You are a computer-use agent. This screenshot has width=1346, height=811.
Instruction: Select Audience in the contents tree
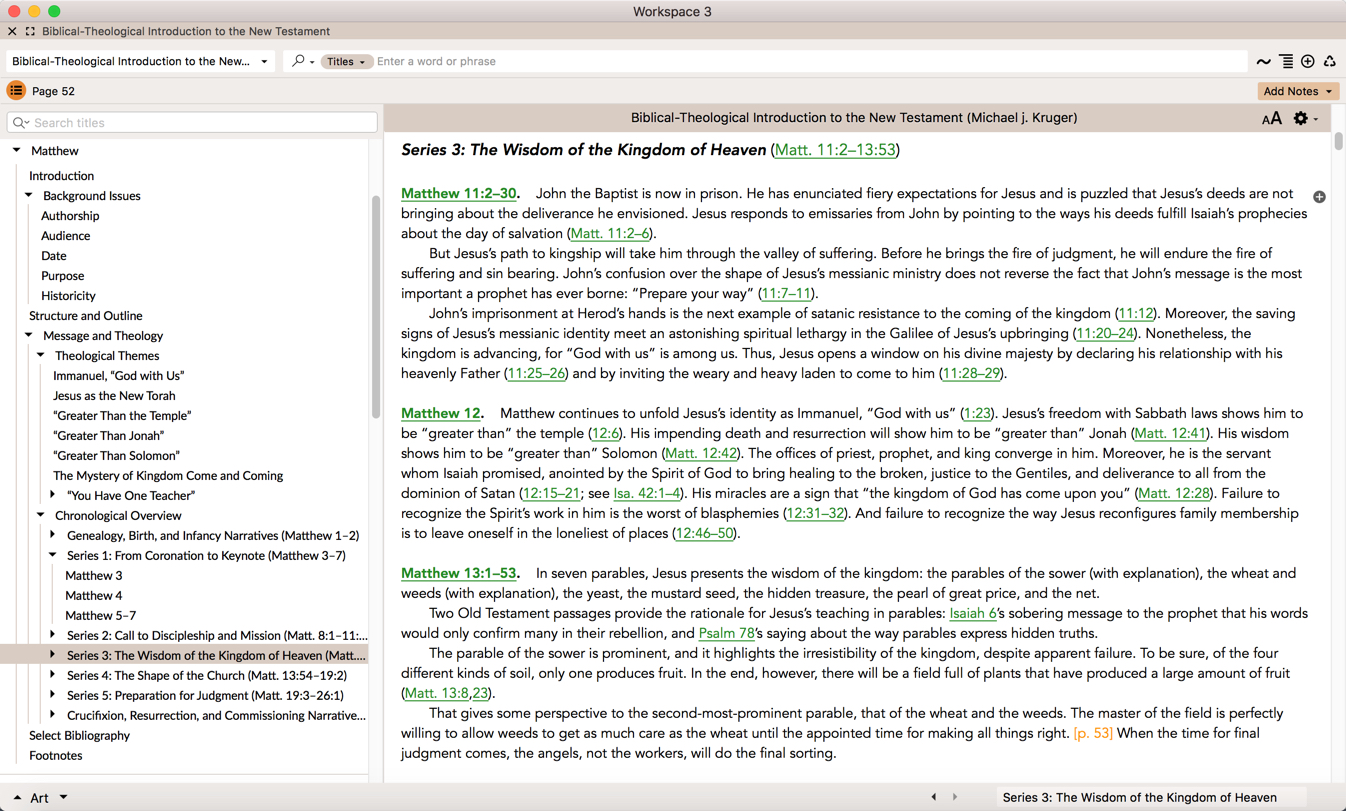tap(65, 236)
